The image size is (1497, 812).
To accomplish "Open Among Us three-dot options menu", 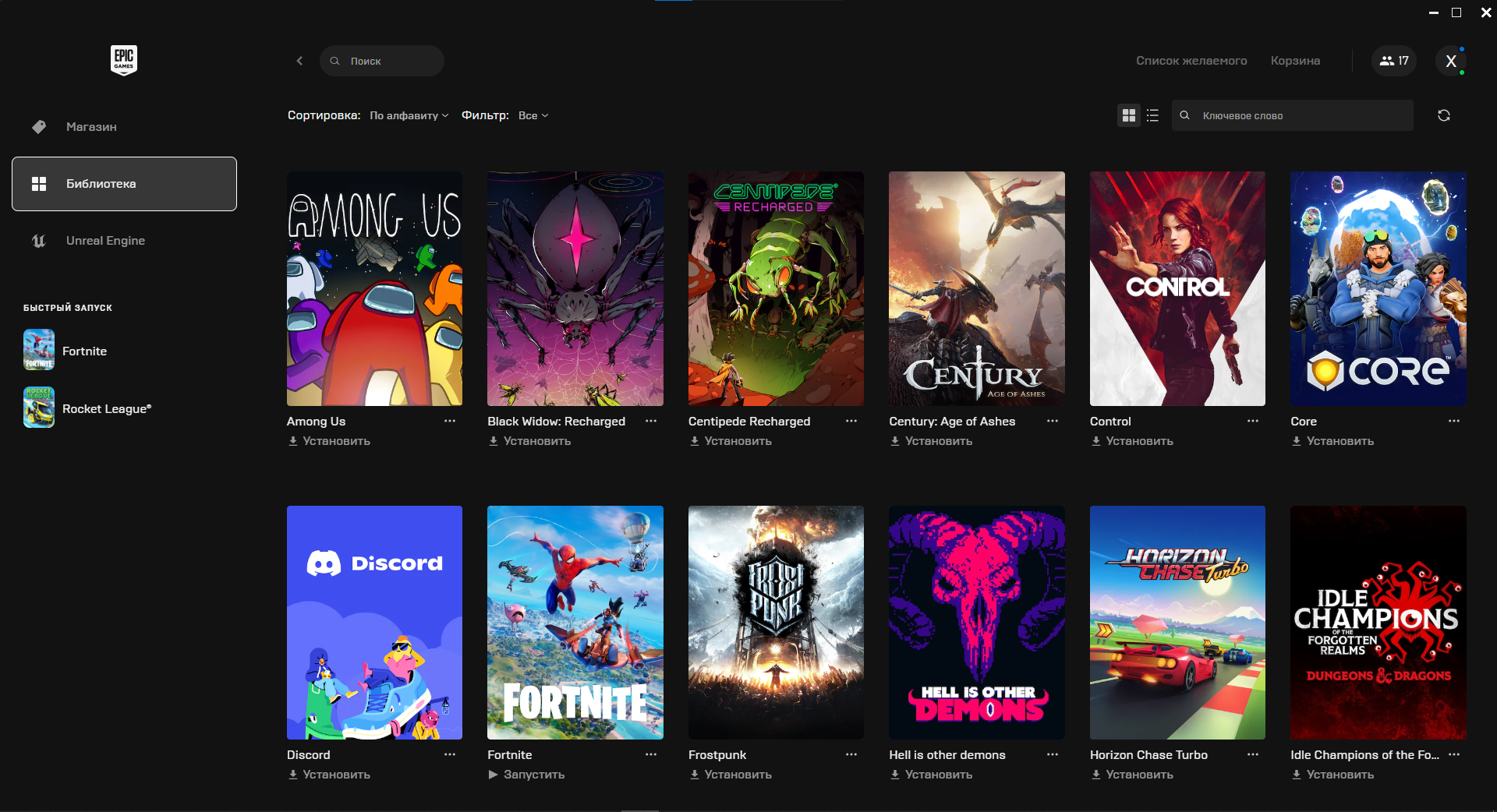I will pos(450,421).
